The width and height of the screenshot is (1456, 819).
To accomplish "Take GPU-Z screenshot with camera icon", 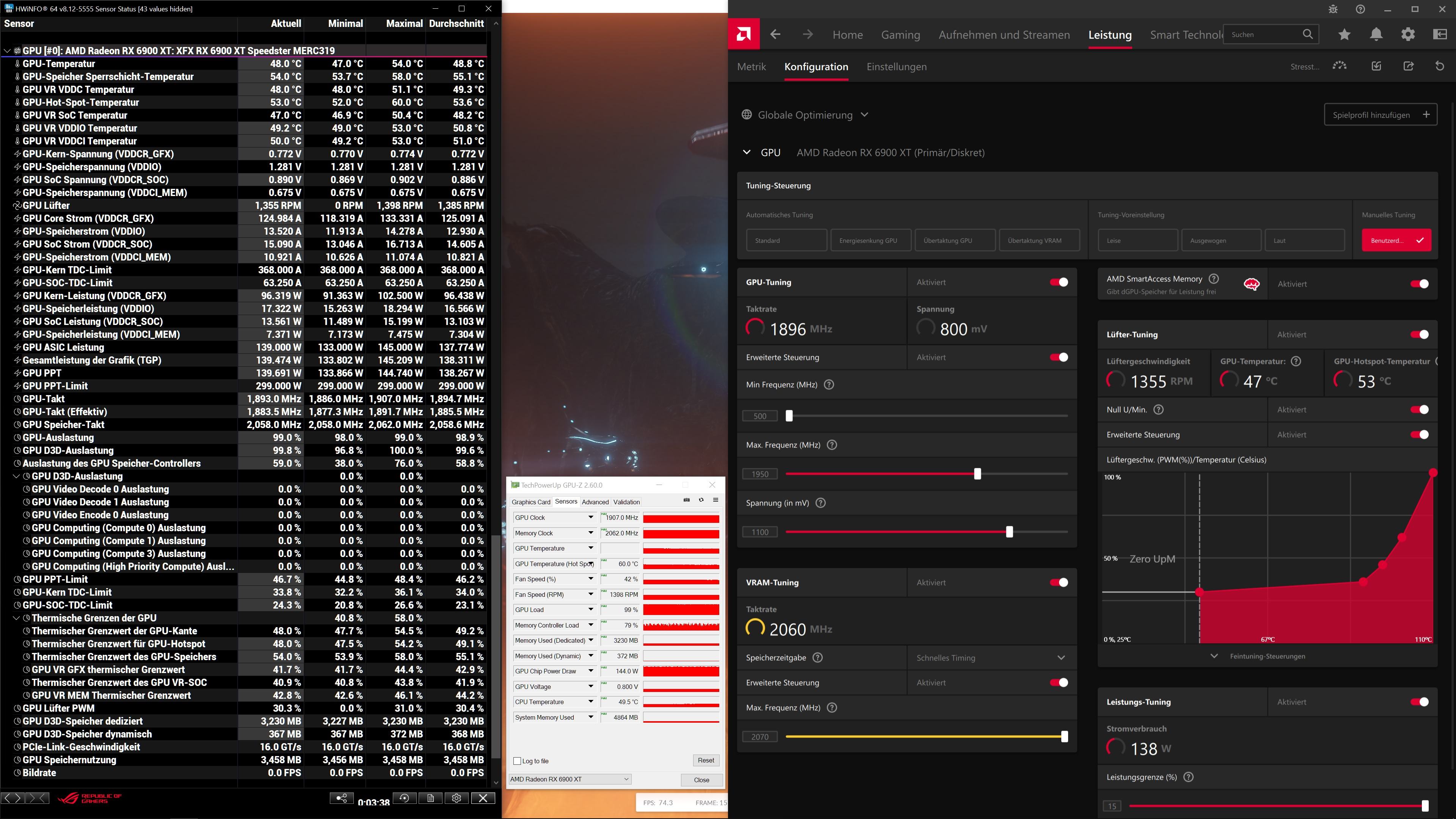I will 687,500.
